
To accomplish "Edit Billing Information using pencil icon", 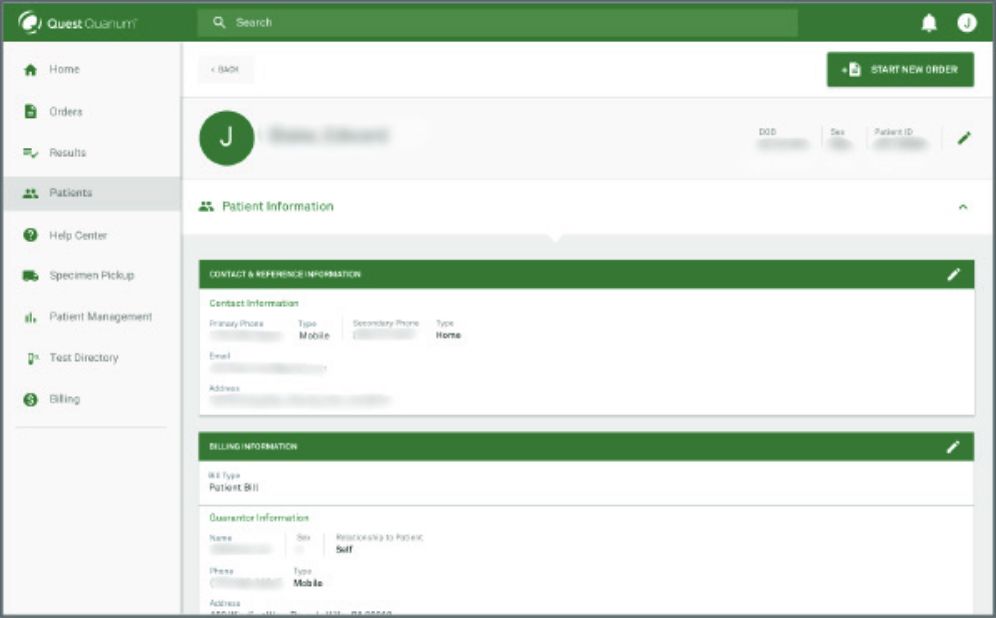I will pyautogui.click(x=954, y=446).
